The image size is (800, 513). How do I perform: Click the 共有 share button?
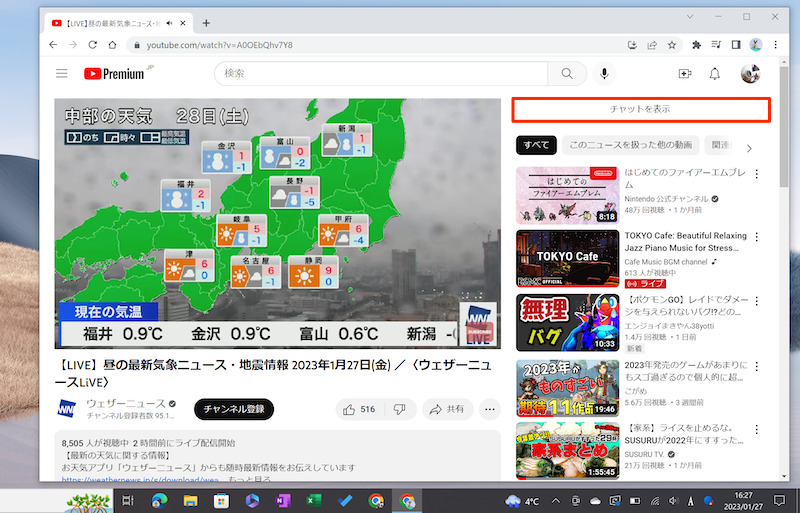(447, 409)
